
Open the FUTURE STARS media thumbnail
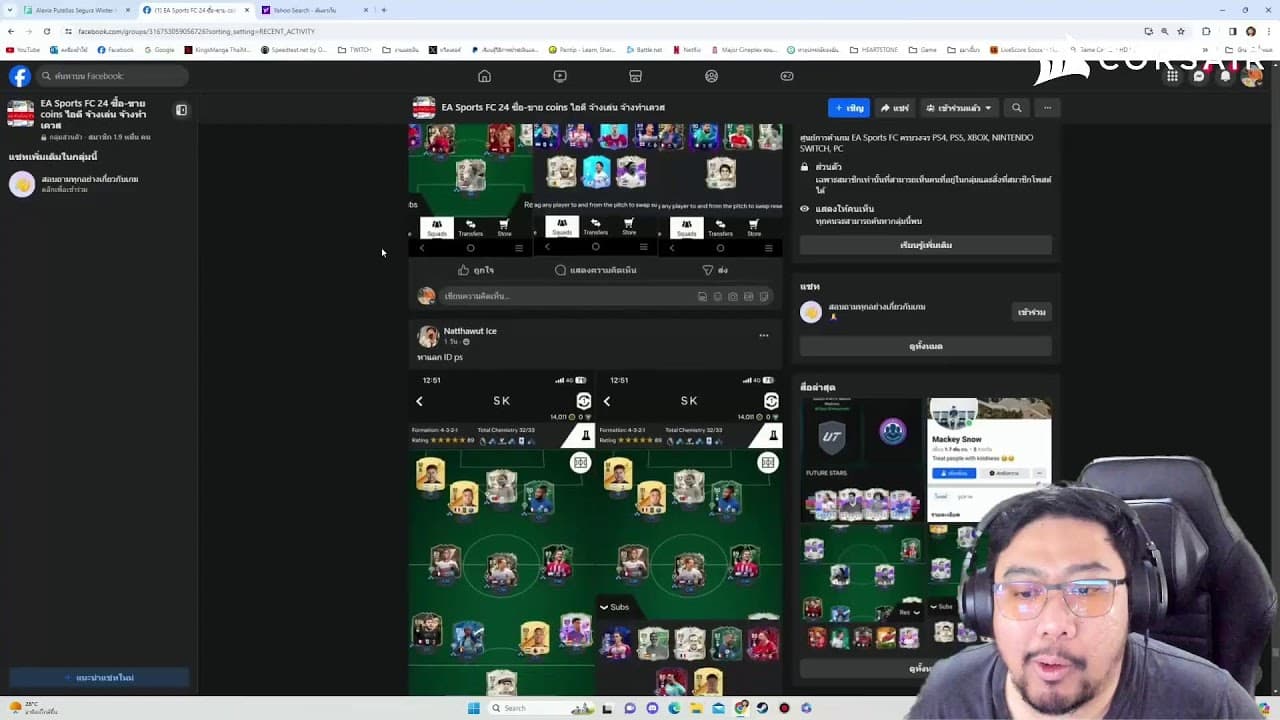[x=862, y=460]
